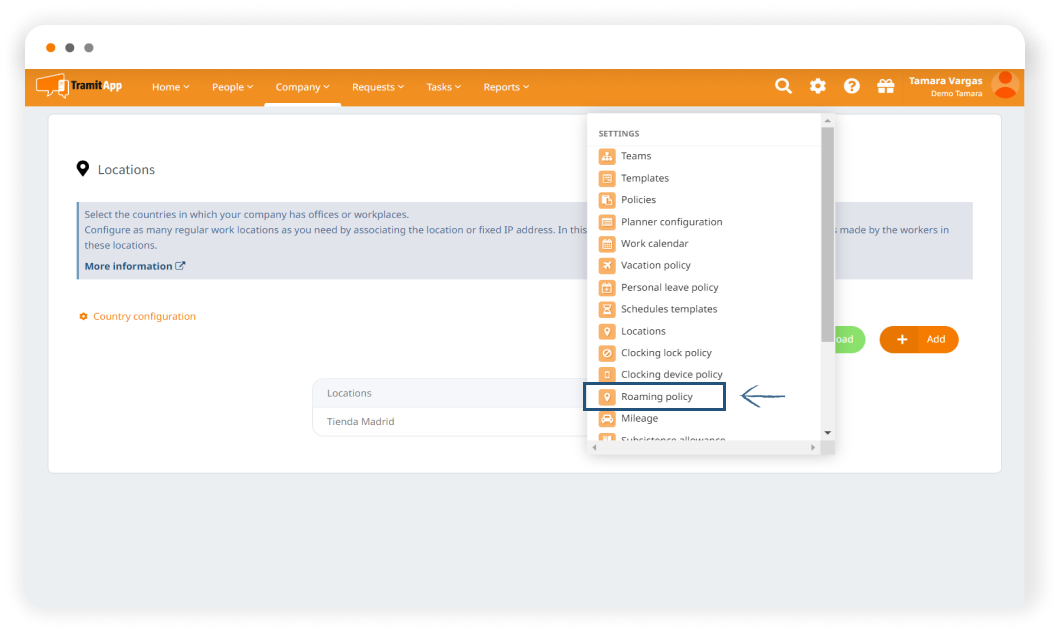Select Teams icon in settings list
The width and height of the screenshot is (1061, 633).
[607, 156]
